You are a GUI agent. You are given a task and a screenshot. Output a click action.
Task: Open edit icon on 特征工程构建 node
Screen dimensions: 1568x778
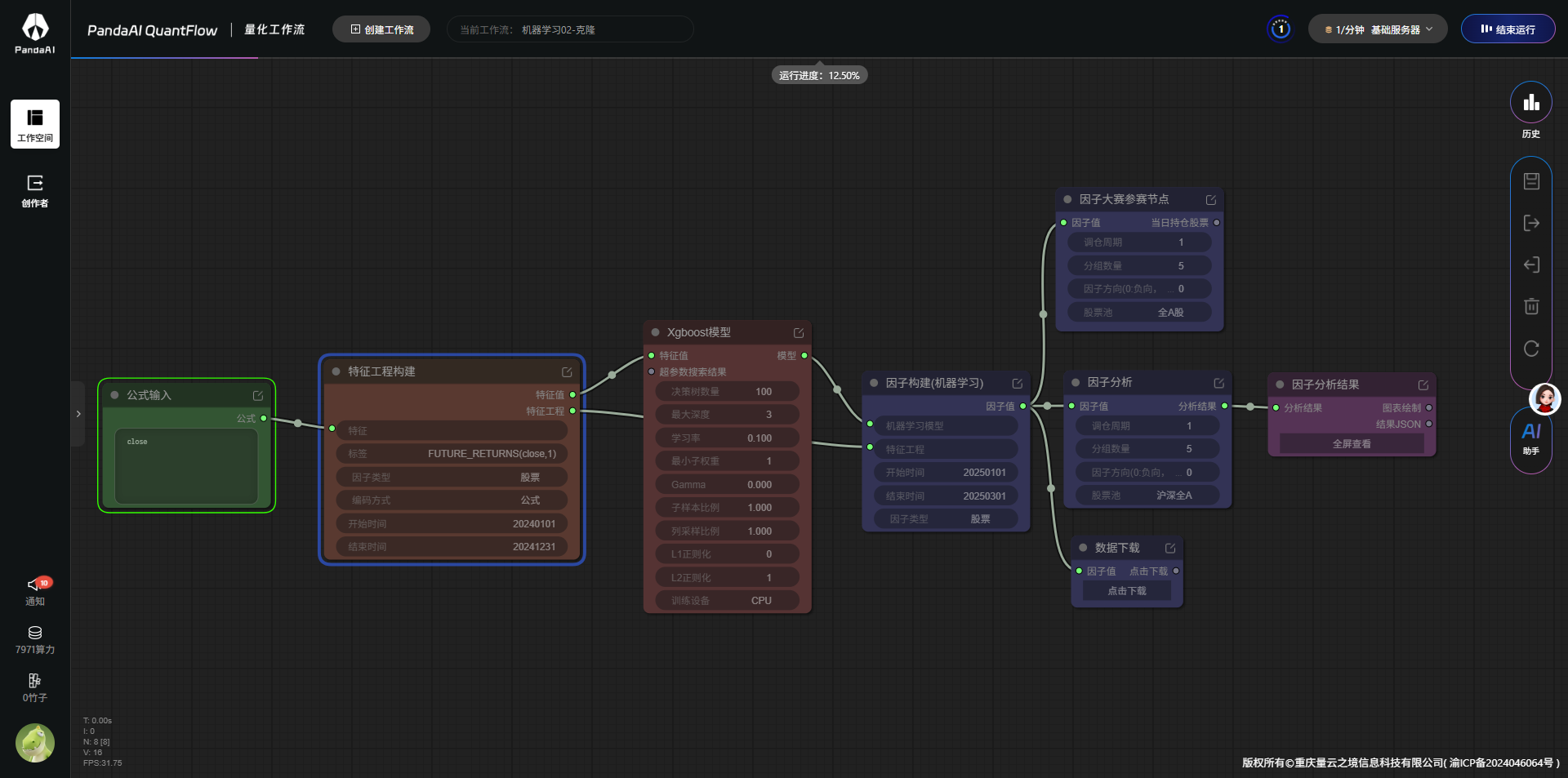[x=567, y=372]
